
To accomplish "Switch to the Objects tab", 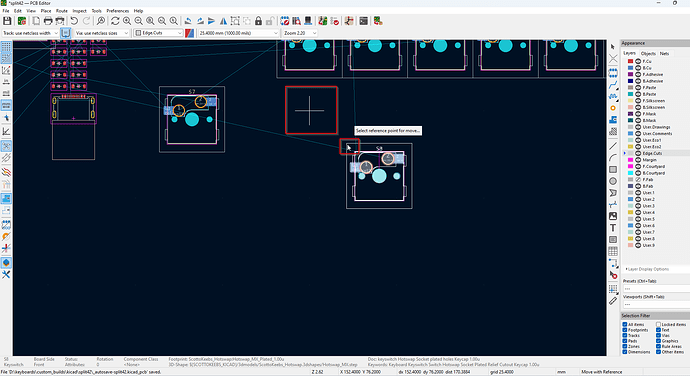I will pos(648,53).
